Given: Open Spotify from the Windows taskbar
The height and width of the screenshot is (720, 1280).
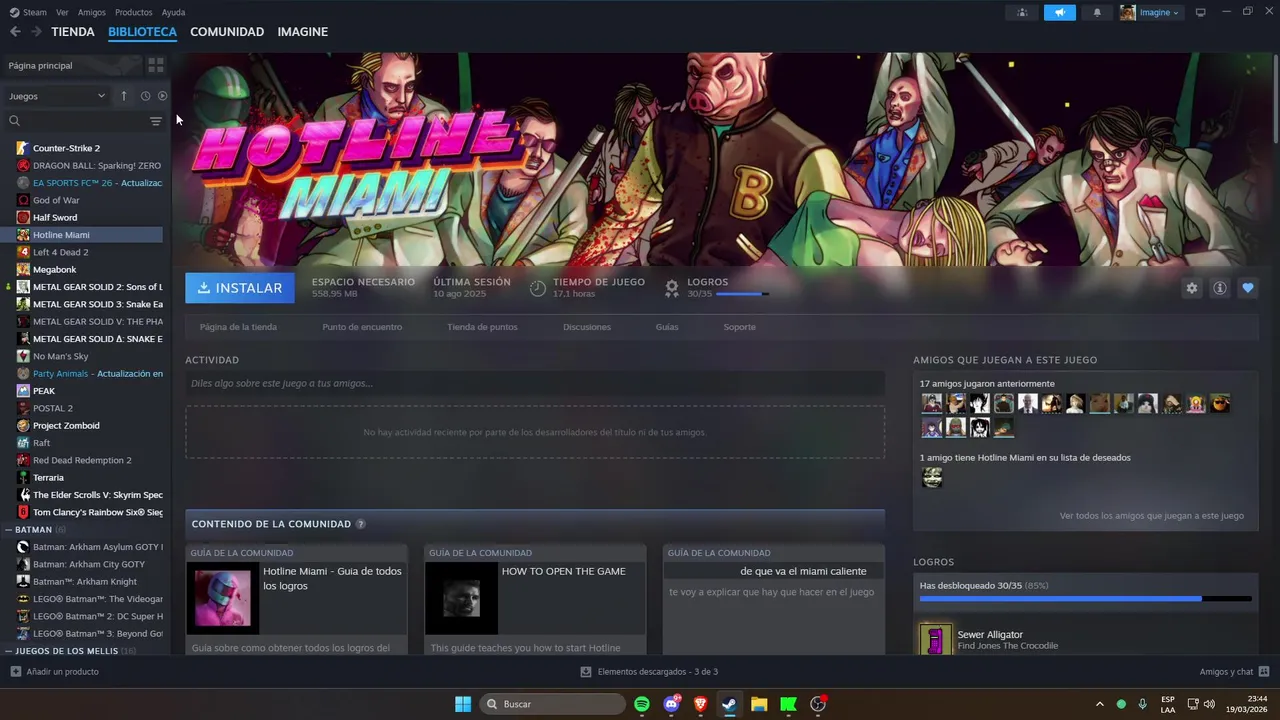Looking at the screenshot, I should tap(642, 704).
